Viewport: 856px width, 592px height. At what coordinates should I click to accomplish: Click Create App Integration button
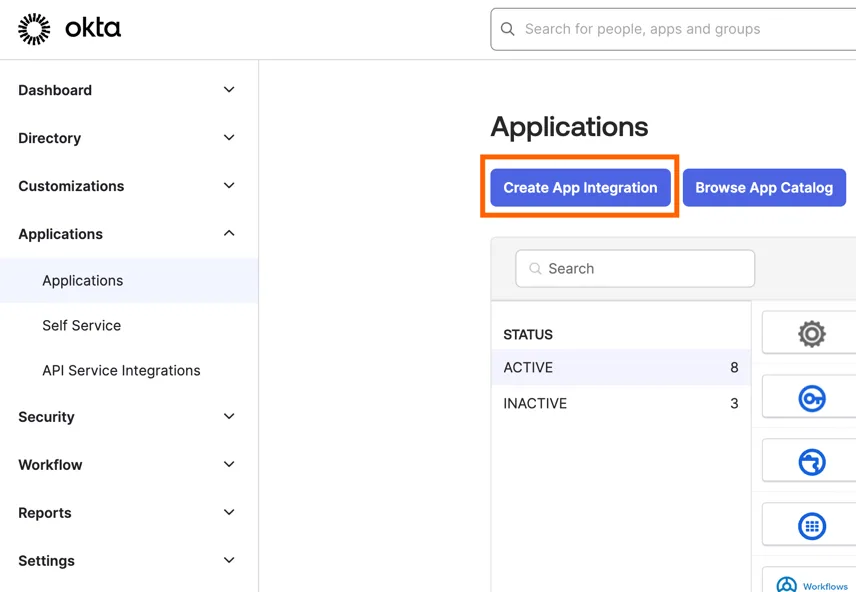point(580,187)
